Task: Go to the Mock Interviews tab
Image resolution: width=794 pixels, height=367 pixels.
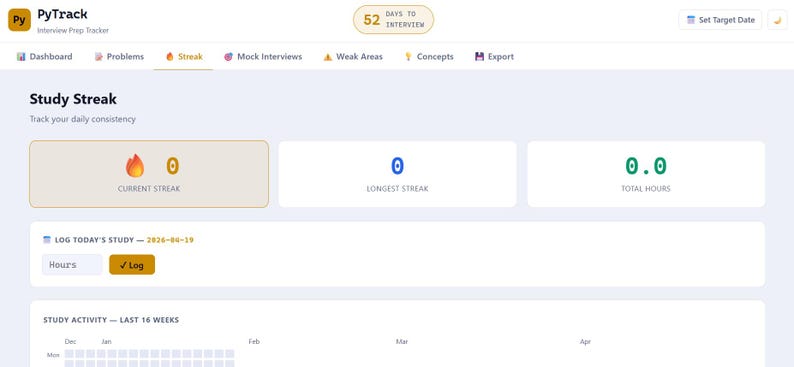Action: tap(263, 57)
